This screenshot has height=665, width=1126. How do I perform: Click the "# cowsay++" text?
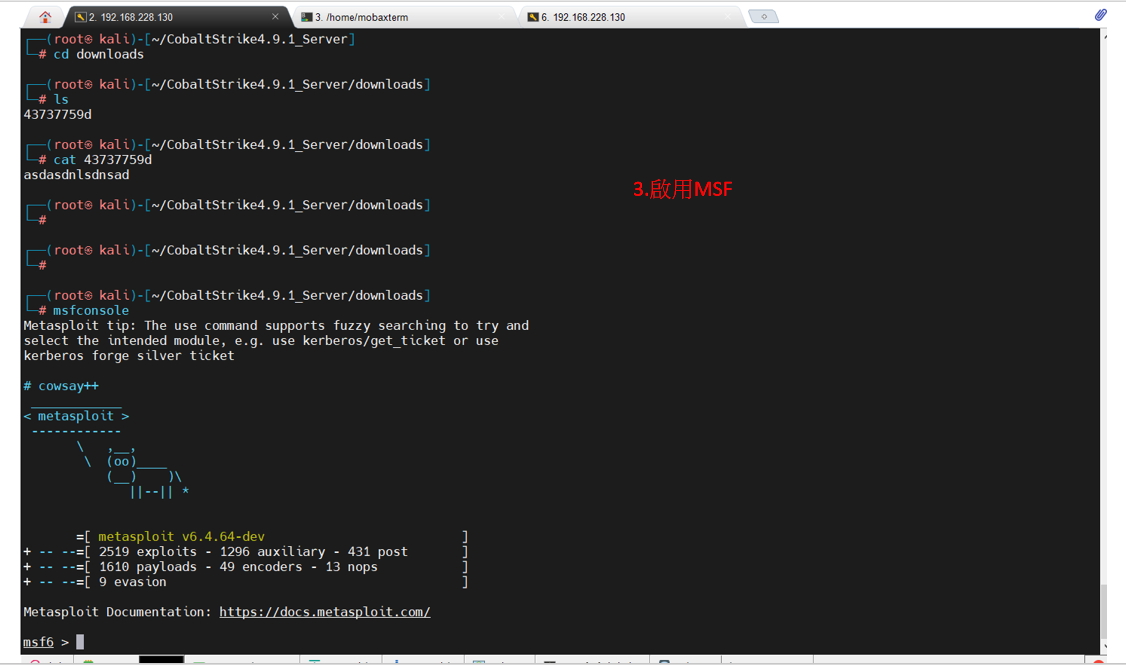tap(61, 386)
